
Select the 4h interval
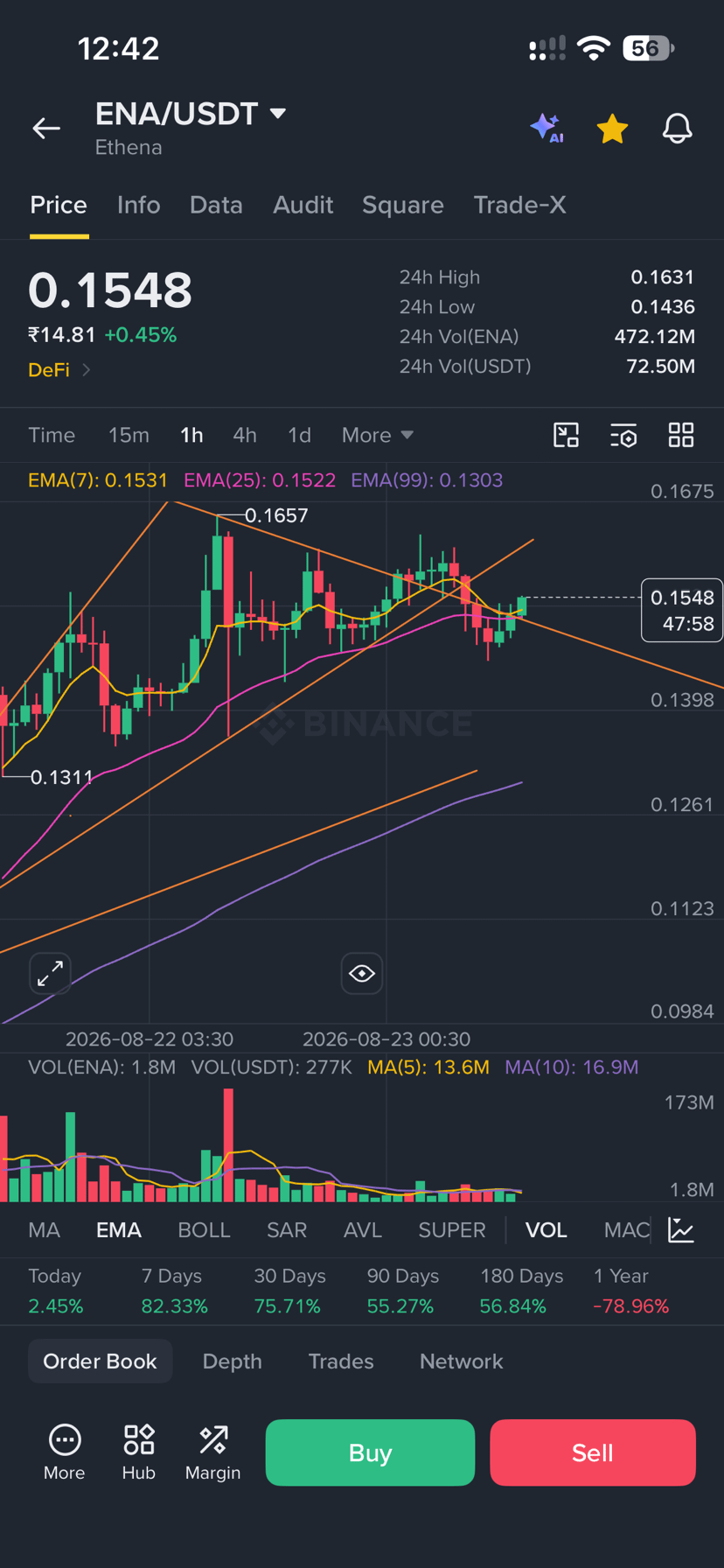(245, 435)
